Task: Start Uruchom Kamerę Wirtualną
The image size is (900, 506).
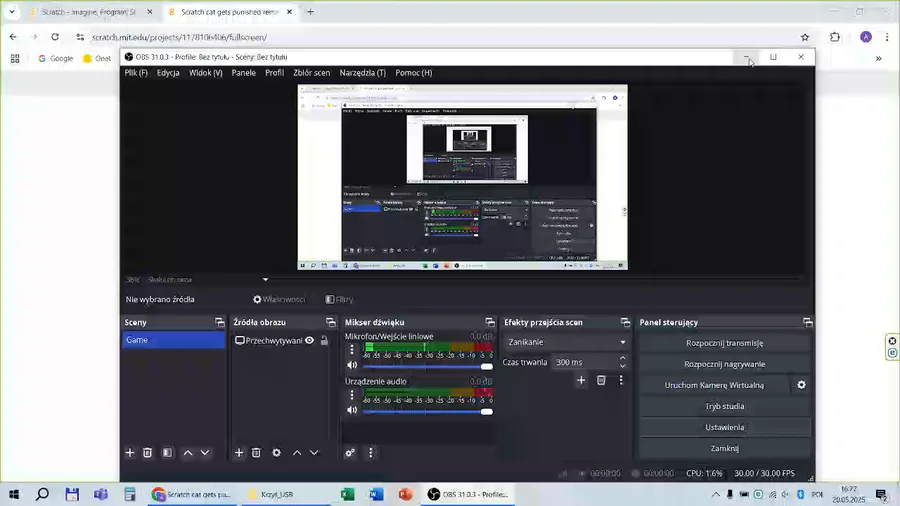Action: (x=715, y=385)
